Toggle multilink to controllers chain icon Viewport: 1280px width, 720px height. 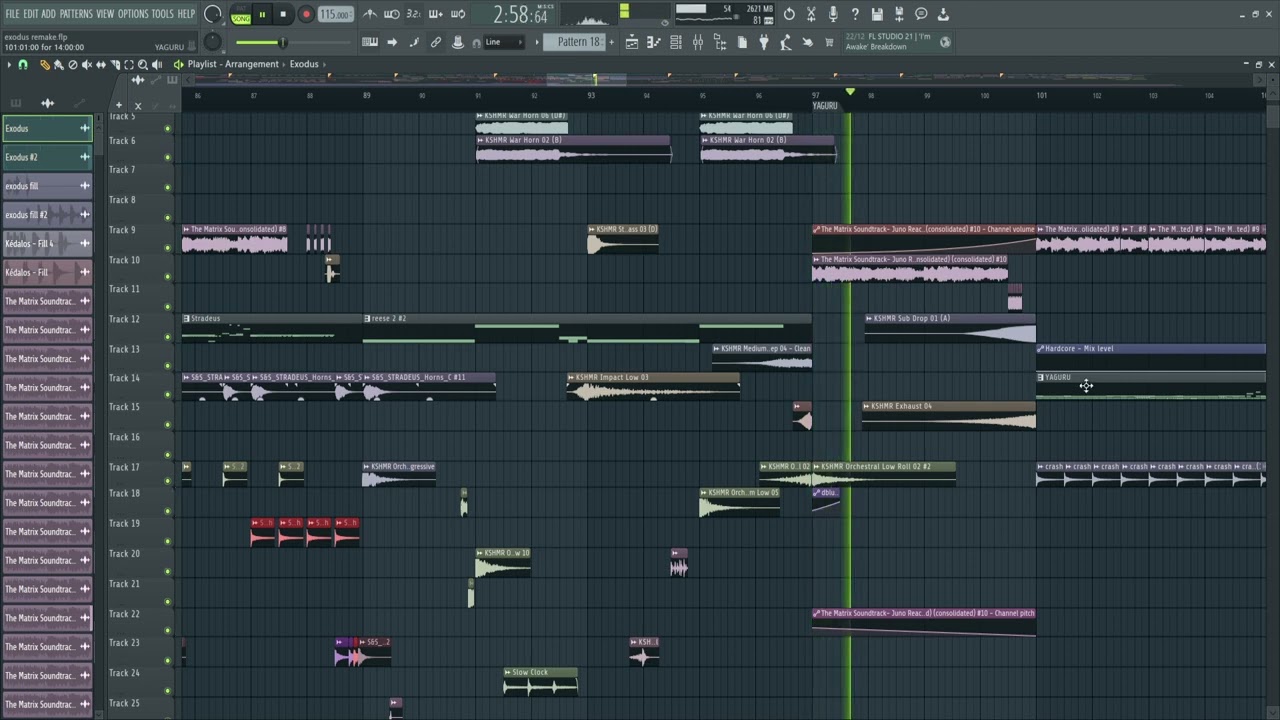[x=436, y=42]
